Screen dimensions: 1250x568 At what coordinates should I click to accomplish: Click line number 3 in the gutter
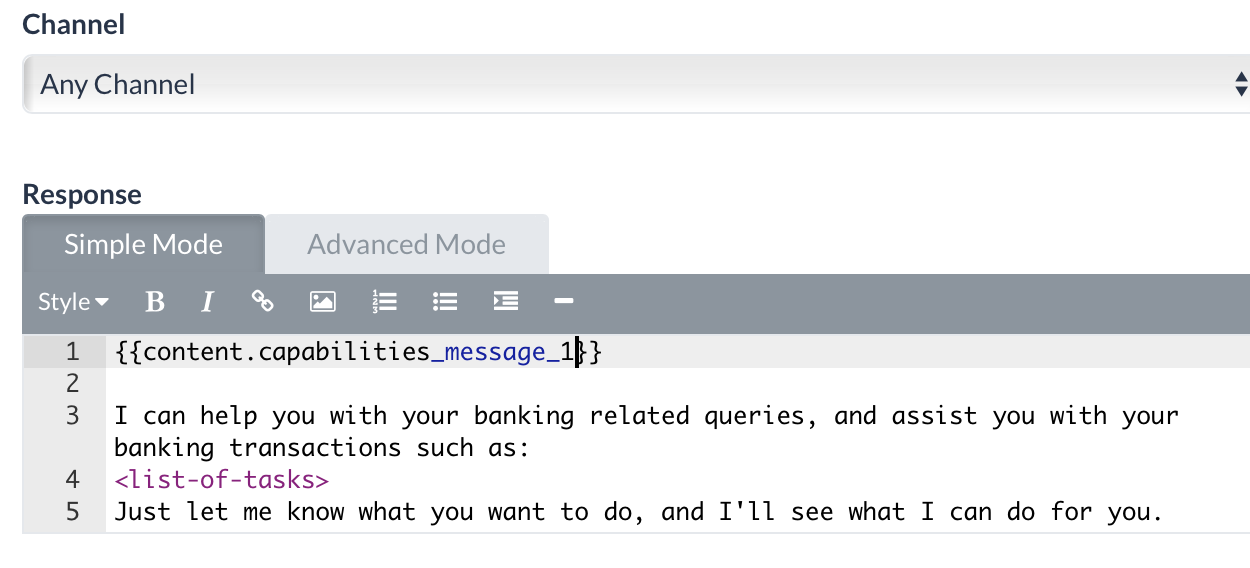[71, 416]
